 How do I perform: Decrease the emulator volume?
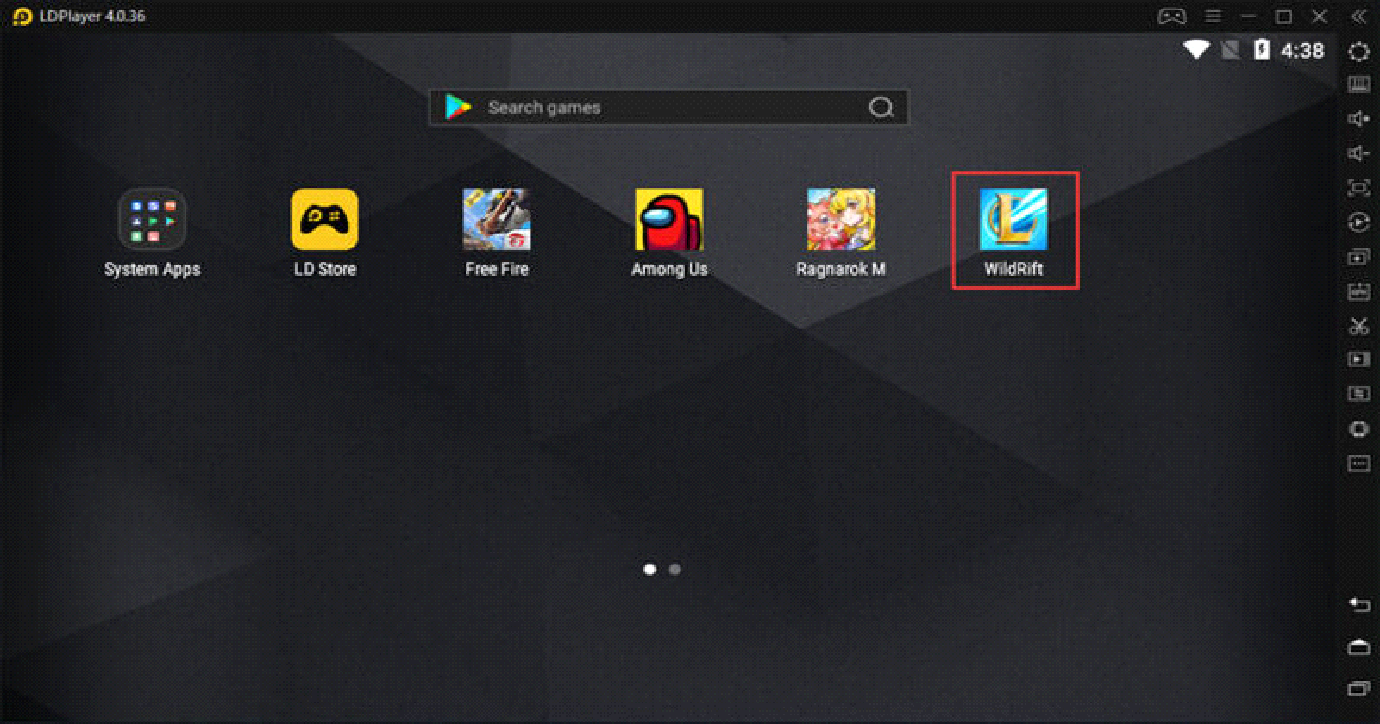pyautogui.click(x=1359, y=153)
